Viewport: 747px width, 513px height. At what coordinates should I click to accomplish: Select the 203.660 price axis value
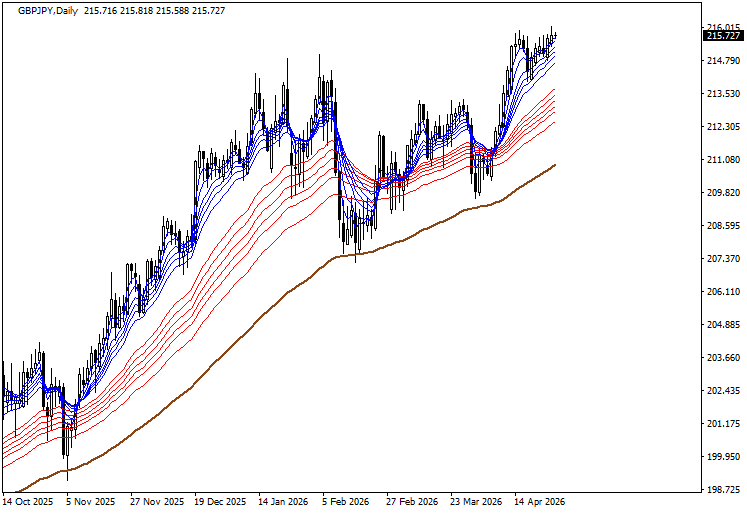723,358
